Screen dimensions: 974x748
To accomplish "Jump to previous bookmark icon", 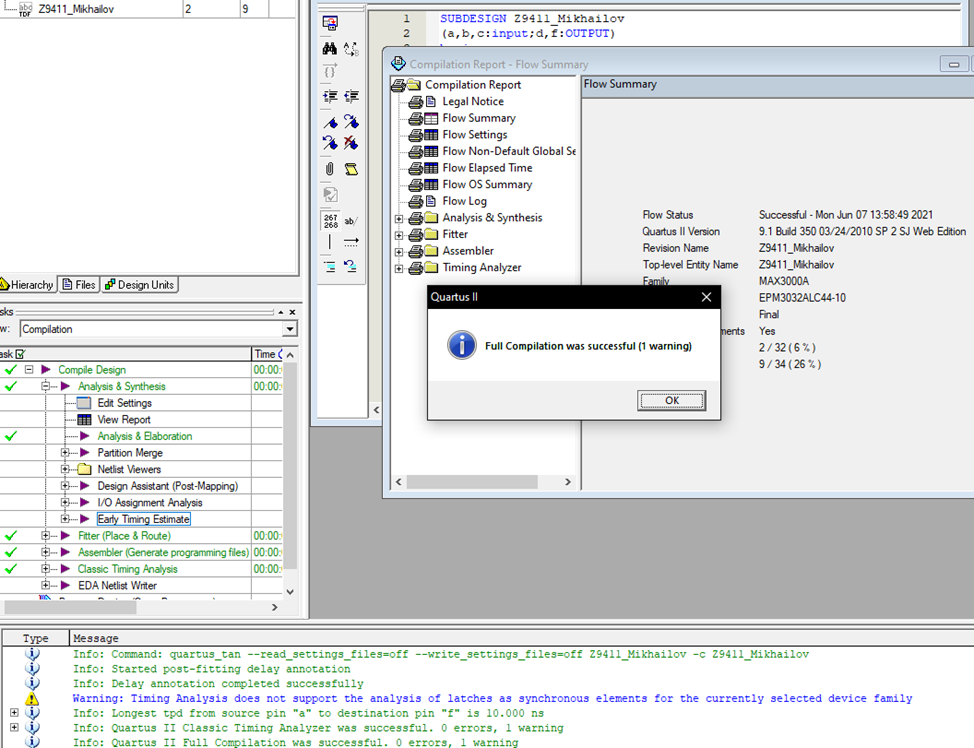I will click(x=330, y=144).
